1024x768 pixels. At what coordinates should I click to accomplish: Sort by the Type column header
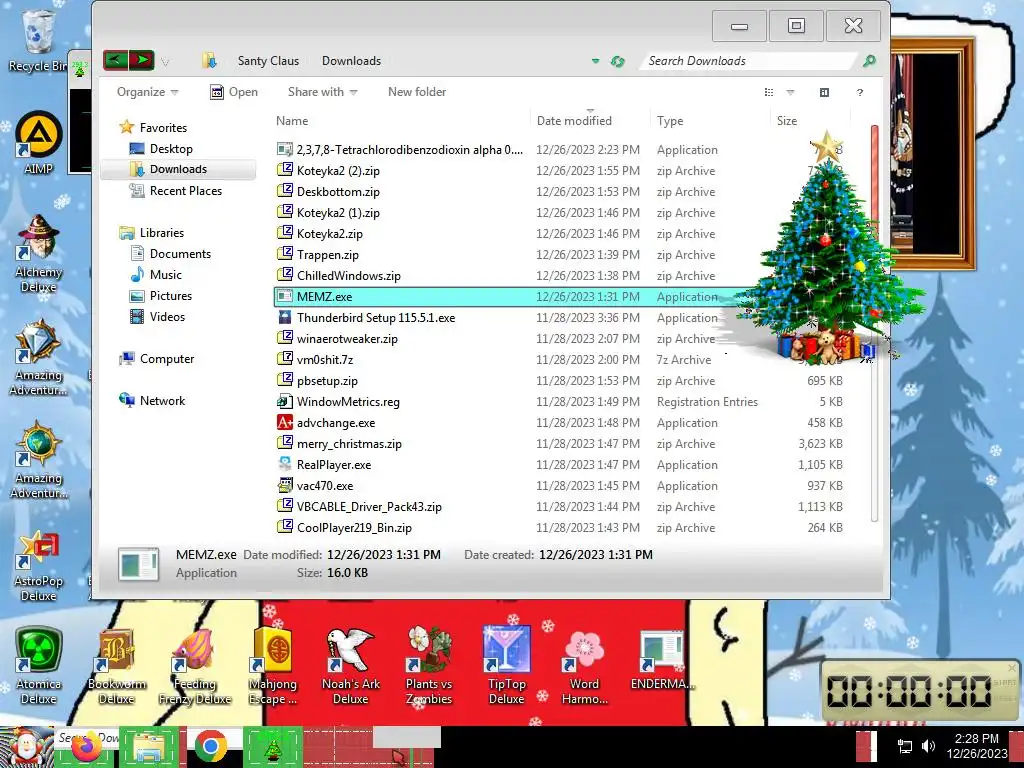[670, 121]
